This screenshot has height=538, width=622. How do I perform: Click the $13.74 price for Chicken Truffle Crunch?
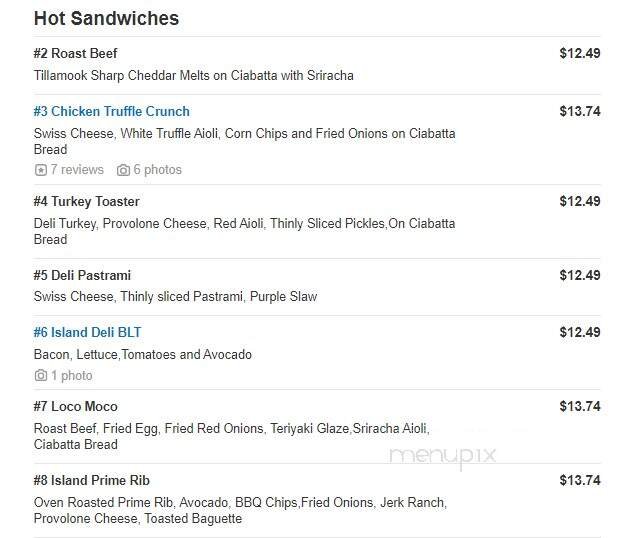(579, 111)
